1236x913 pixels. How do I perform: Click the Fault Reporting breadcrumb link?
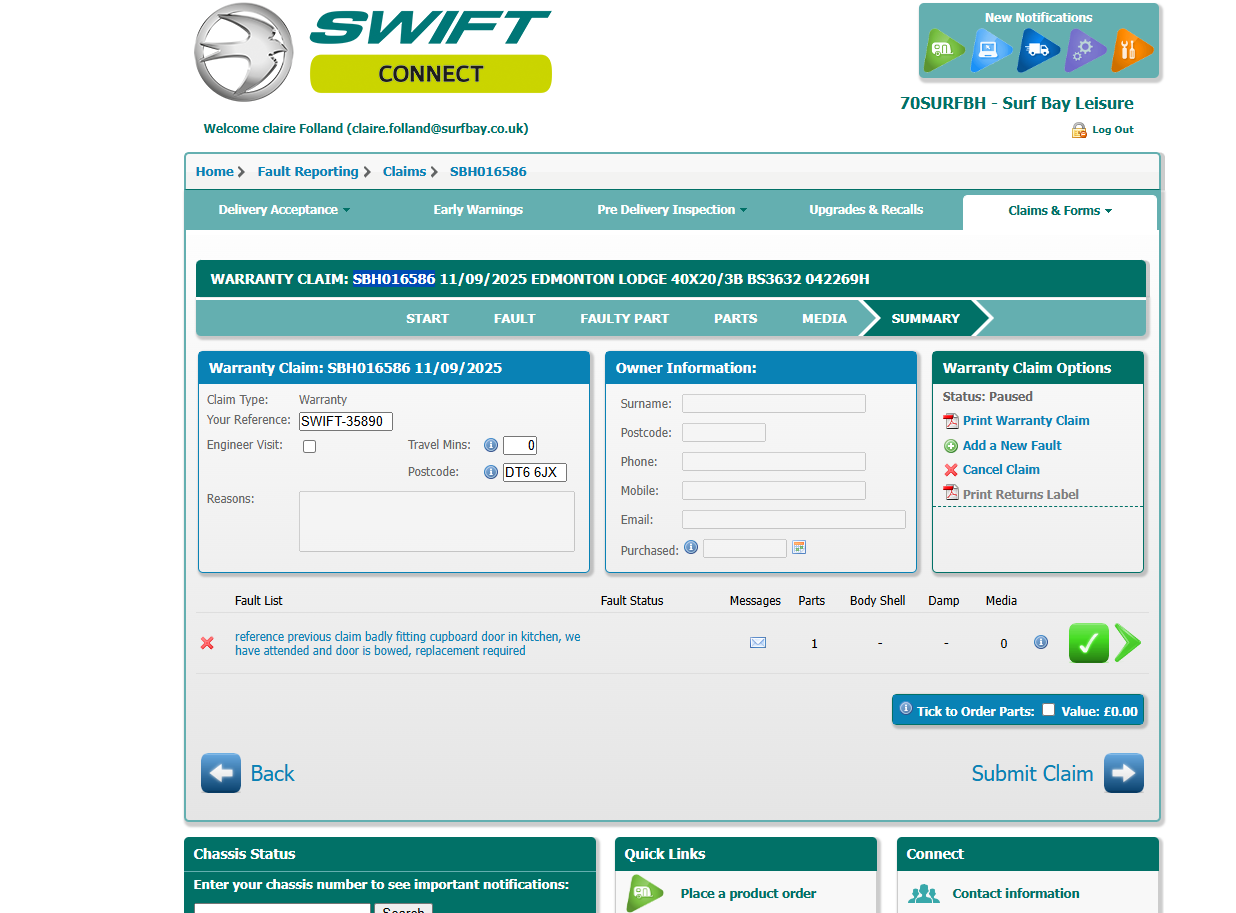308,171
